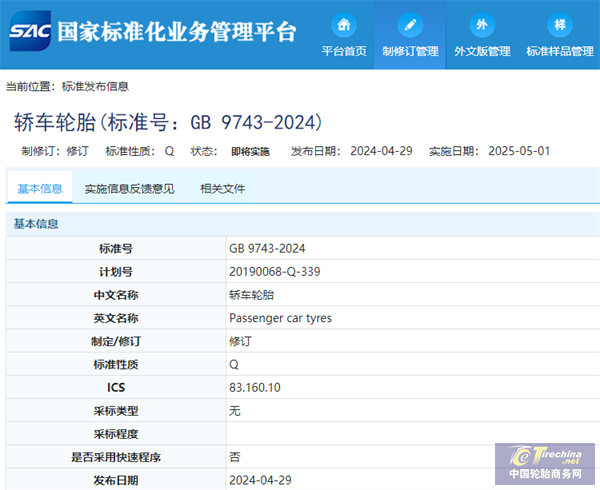600x490 pixels.
Task: Click the value Passenger car tyres
Action: (x=280, y=318)
